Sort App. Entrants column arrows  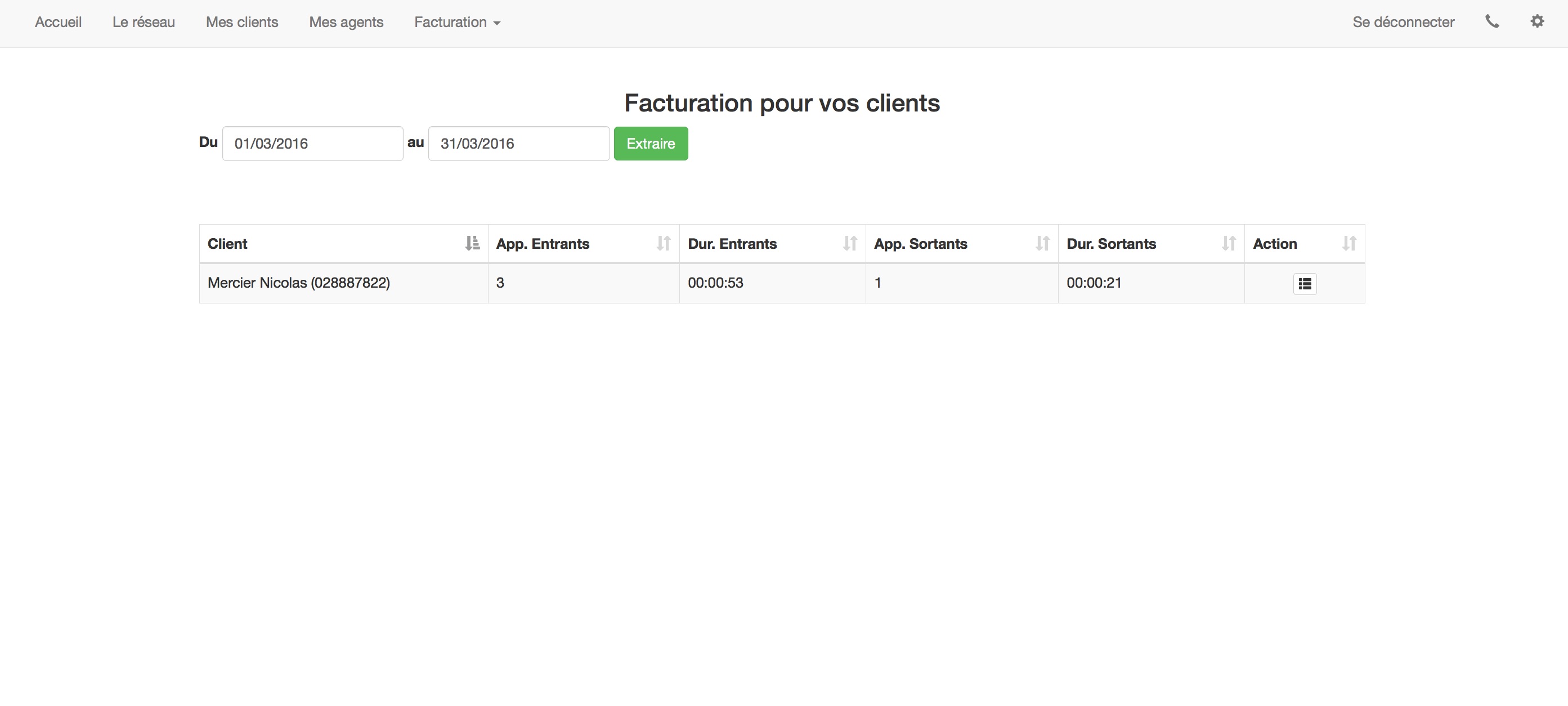(x=664, y=244)
